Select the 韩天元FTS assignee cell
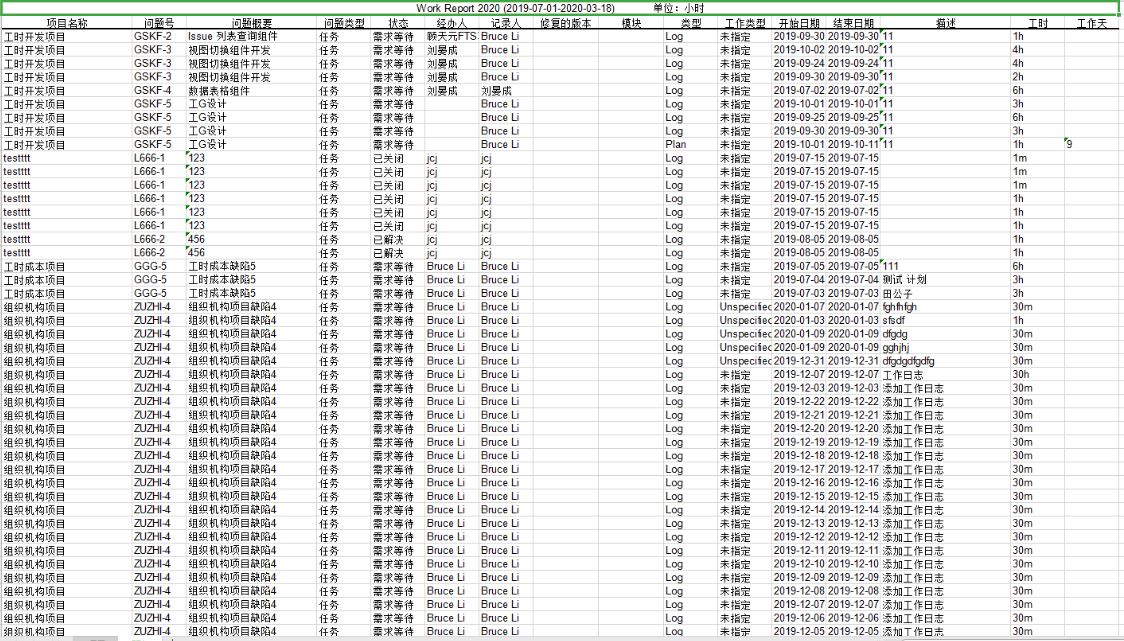This screenshot has height=641, width=1124. click(x=451, y=36)
